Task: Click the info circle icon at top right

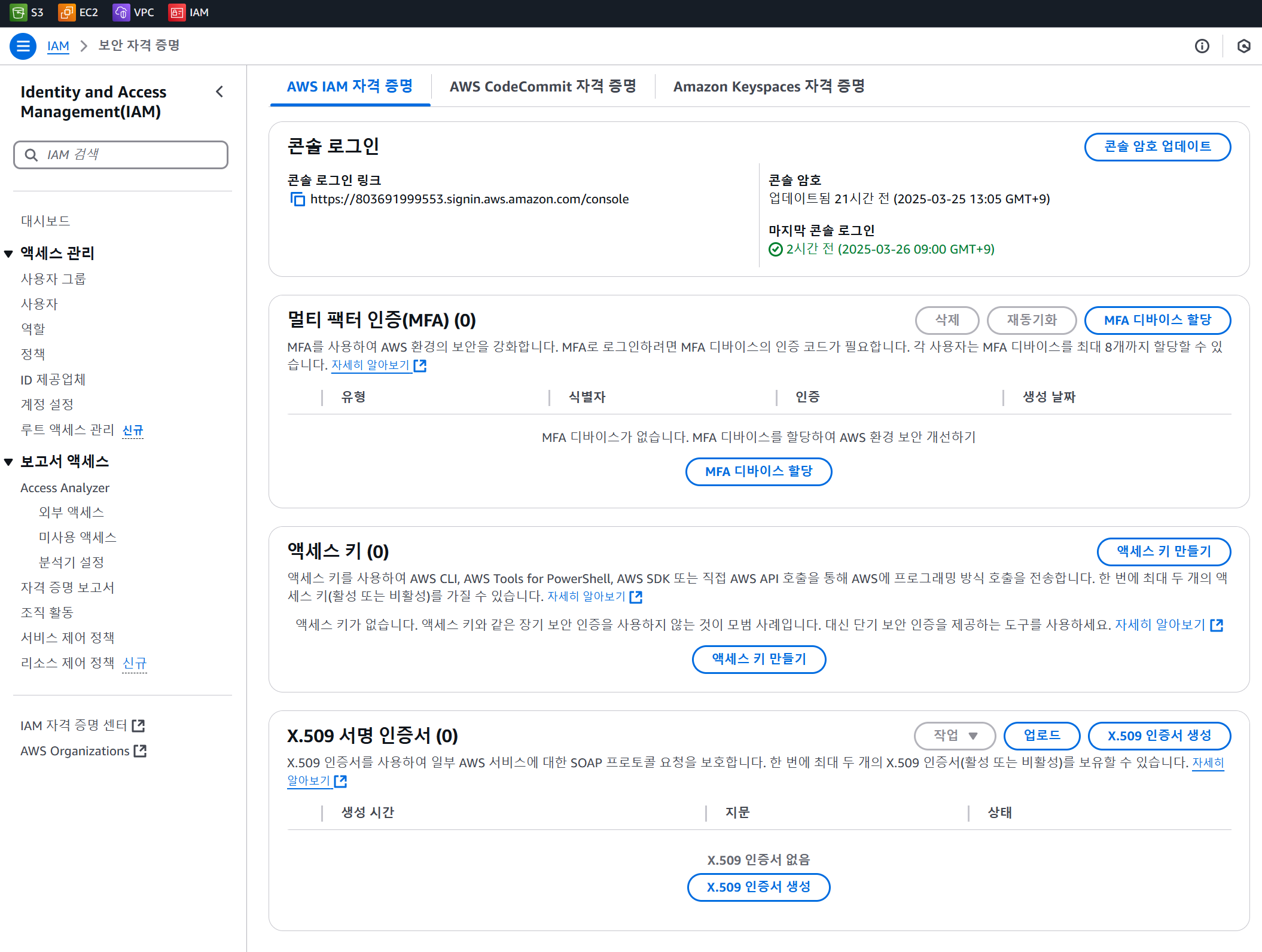Action: click(x=1202, y=46)
